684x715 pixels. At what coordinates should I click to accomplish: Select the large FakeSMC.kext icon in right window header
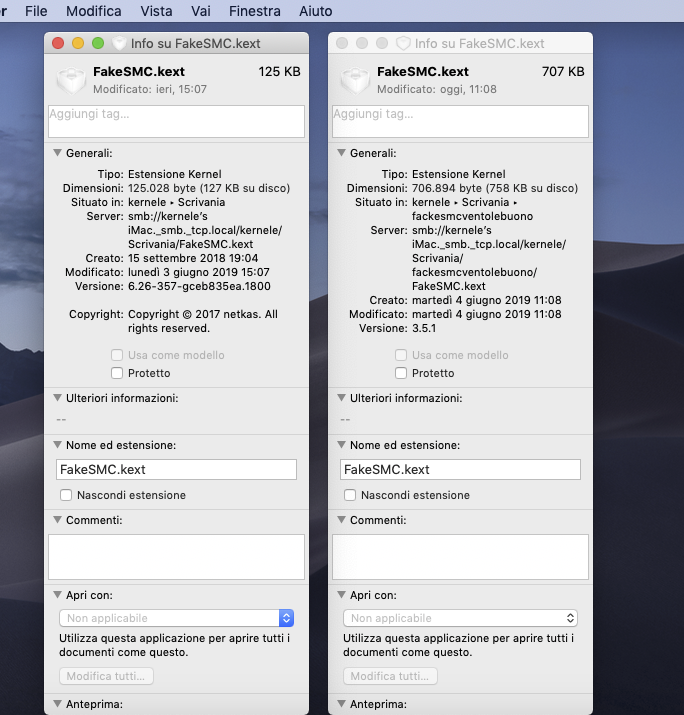pos(355,80)
